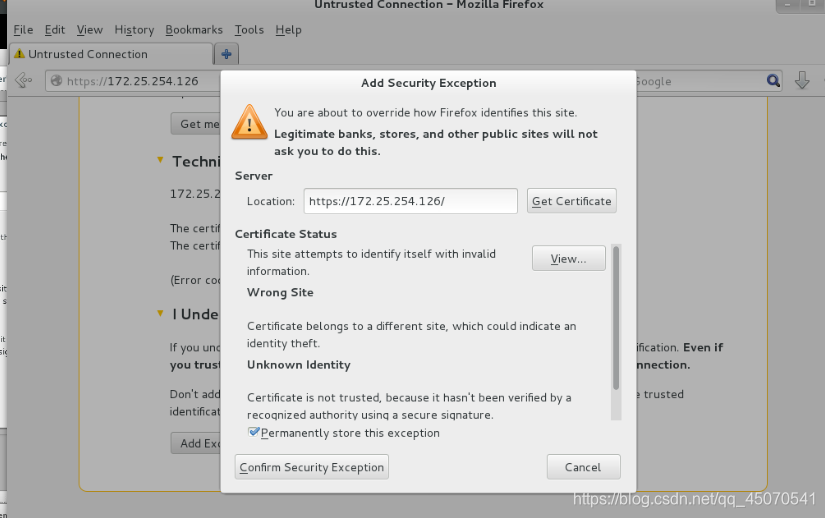Click the warning triangle icon in dialog
Screen dimensions: 825x518
click(x=249, y=122)
